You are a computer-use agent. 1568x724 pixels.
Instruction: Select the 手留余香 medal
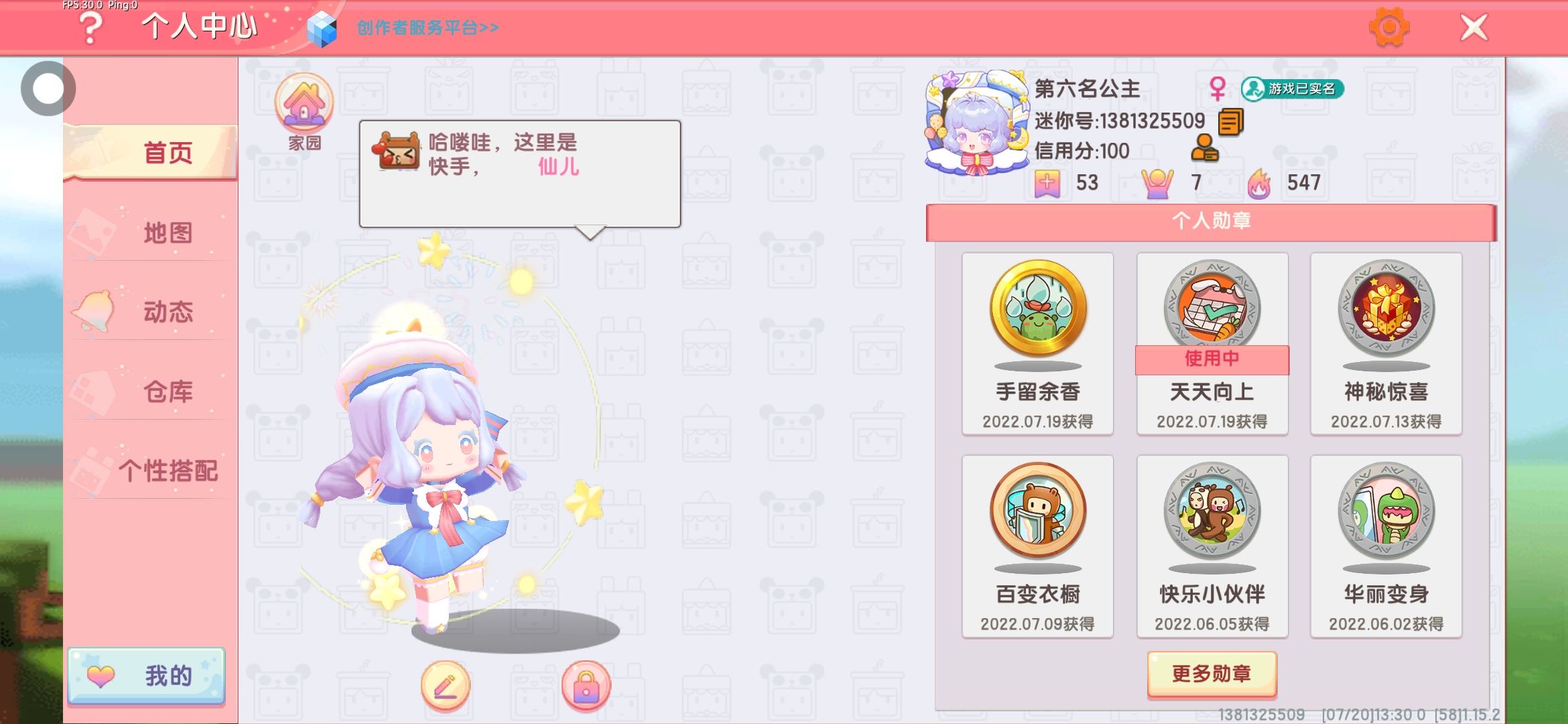1037,344
